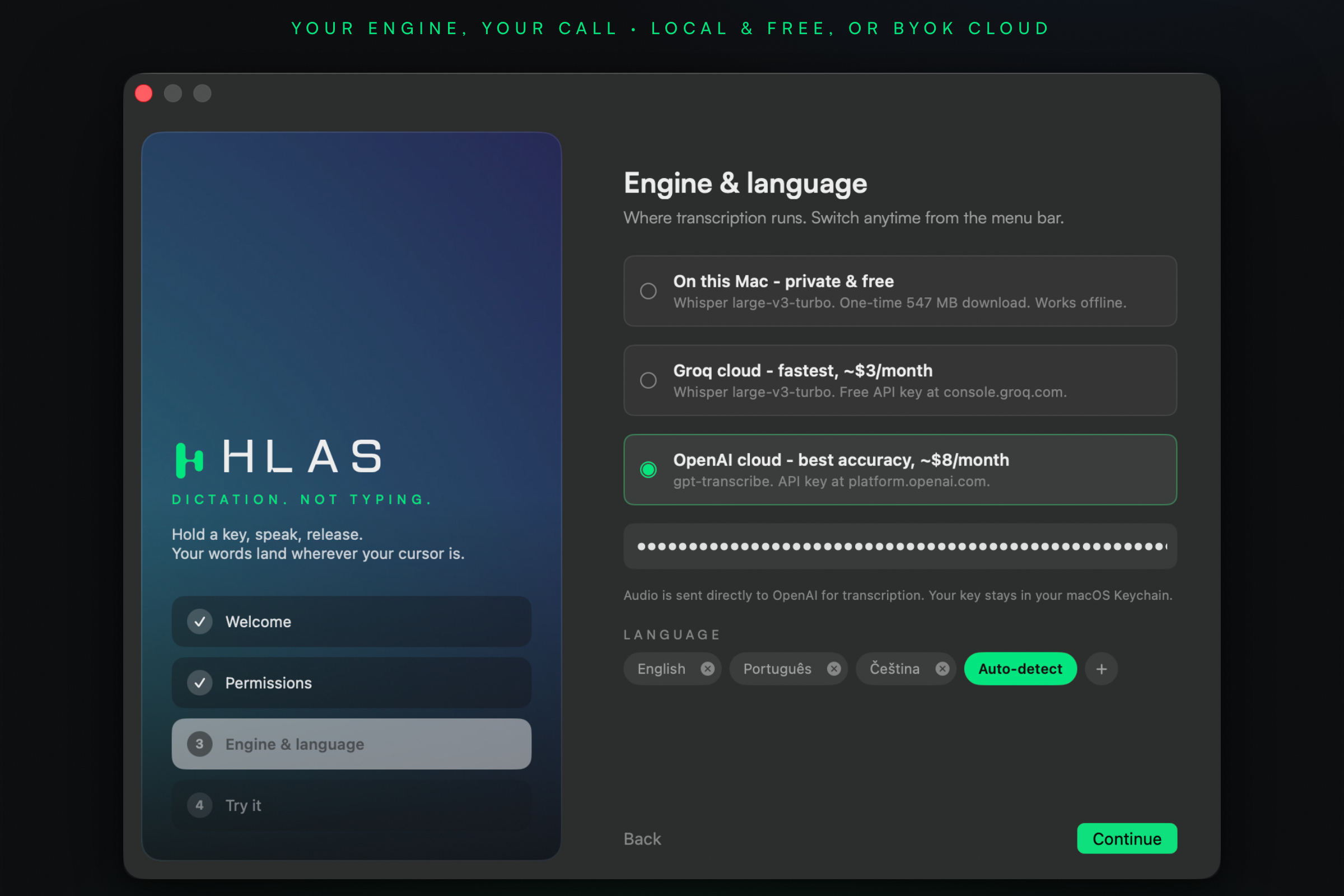Click the LANGUAGE section label
Screen dimensions: 1344x896
pyautogui.click(x=671, y=635)
